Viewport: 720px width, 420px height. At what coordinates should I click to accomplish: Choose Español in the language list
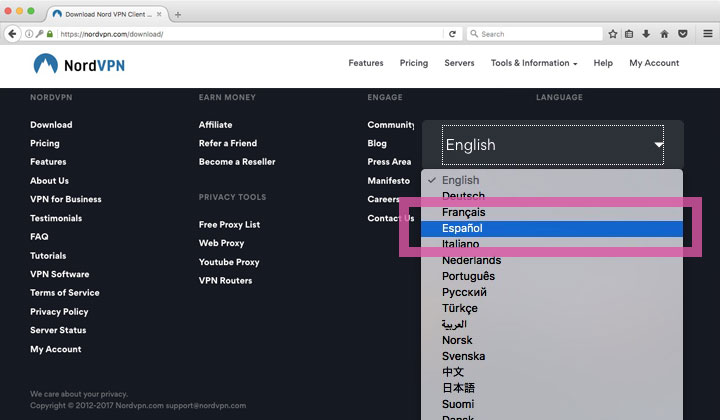click(x=552, y=228)
